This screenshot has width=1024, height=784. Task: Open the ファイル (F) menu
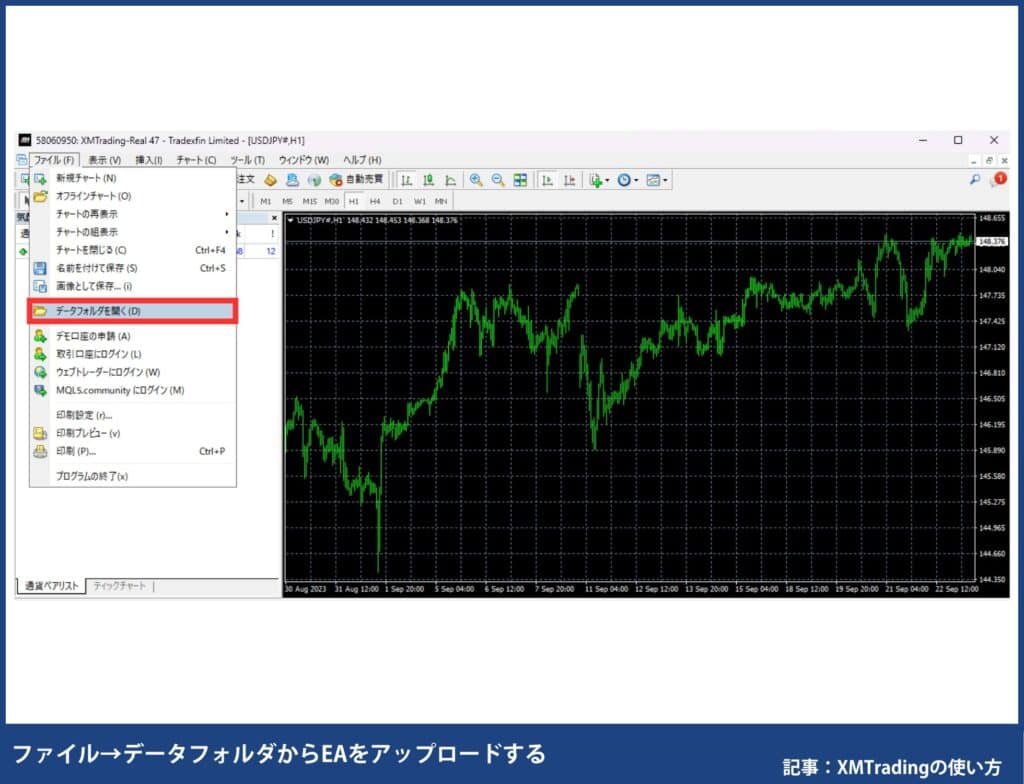pos(54,160)
